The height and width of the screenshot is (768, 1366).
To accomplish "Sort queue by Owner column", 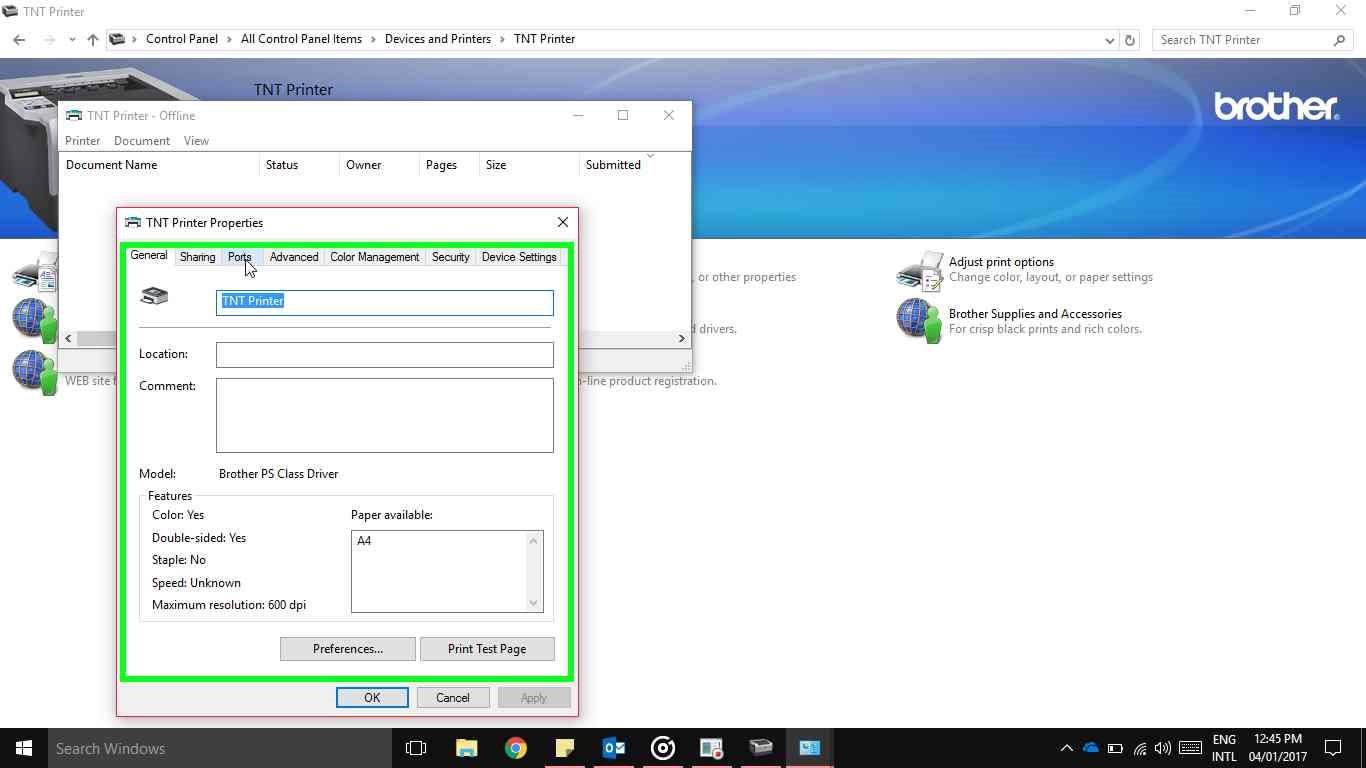I will (379, 165).
